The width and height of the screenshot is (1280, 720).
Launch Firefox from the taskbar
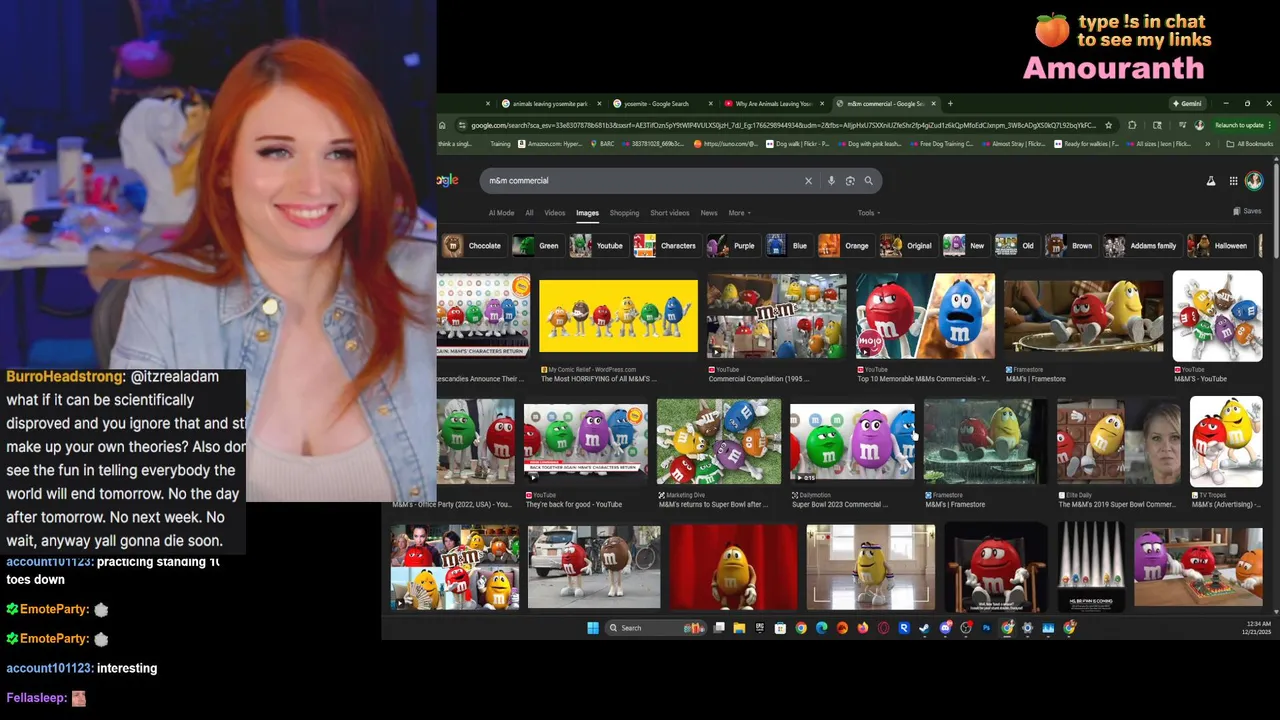pos(862,628)
